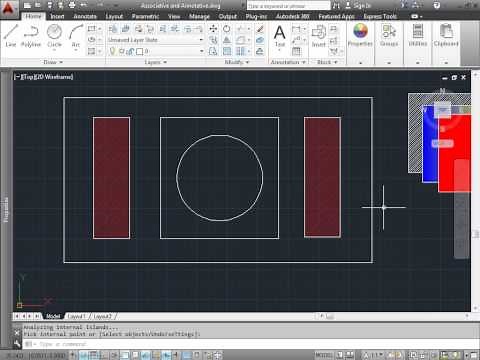Expand the Annotation panel

pyautogui.click(x=288, y=62)
